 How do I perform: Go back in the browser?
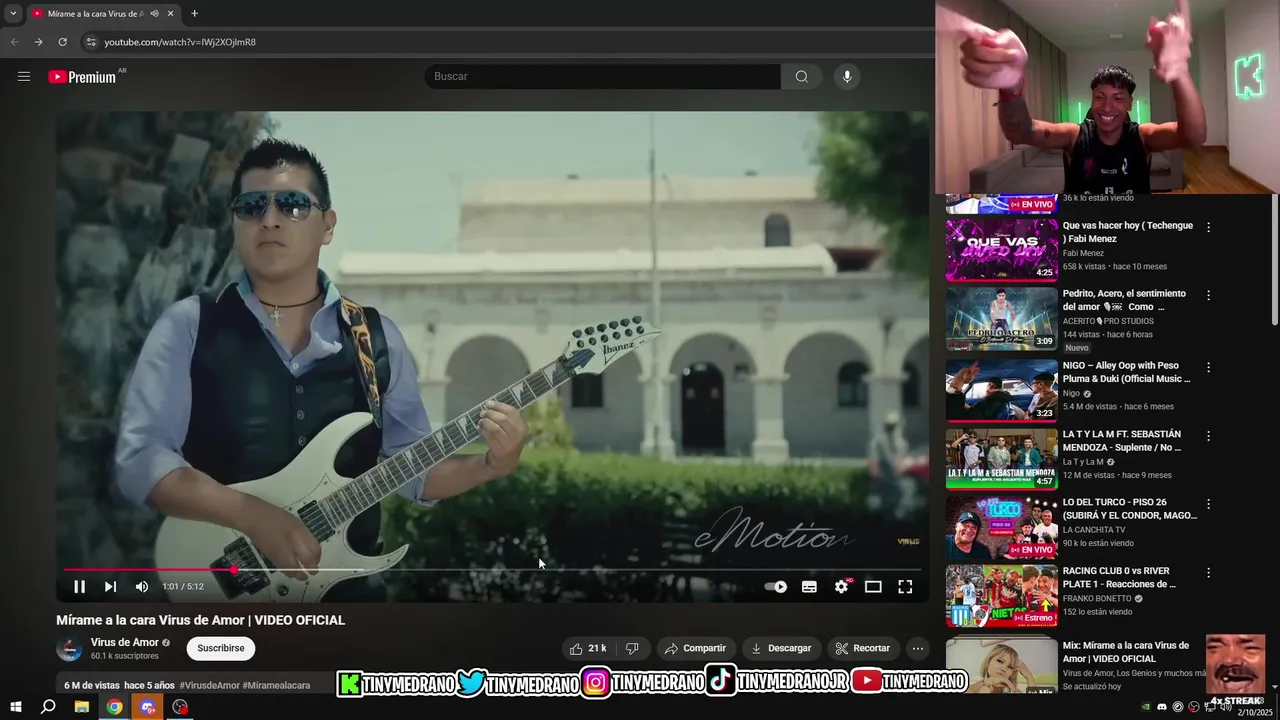14,42
